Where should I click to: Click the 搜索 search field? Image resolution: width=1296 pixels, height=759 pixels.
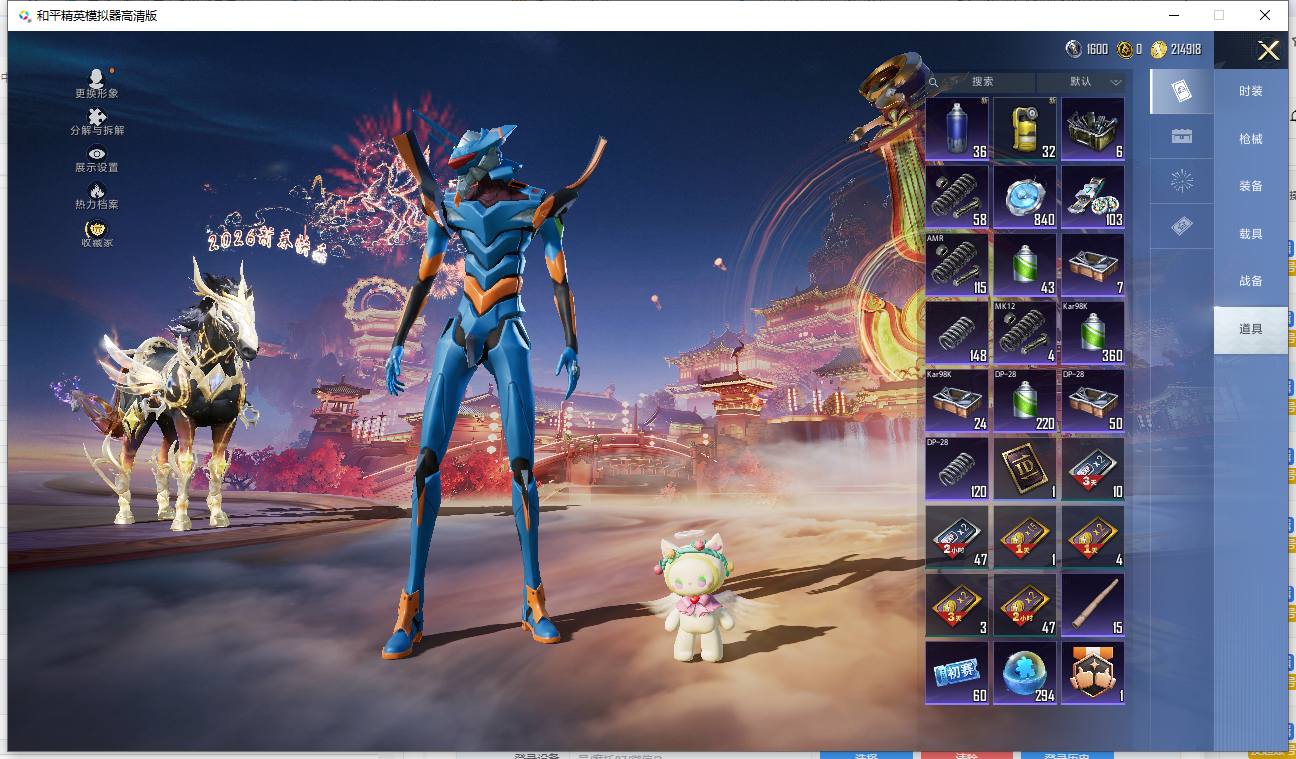point(982,82)
